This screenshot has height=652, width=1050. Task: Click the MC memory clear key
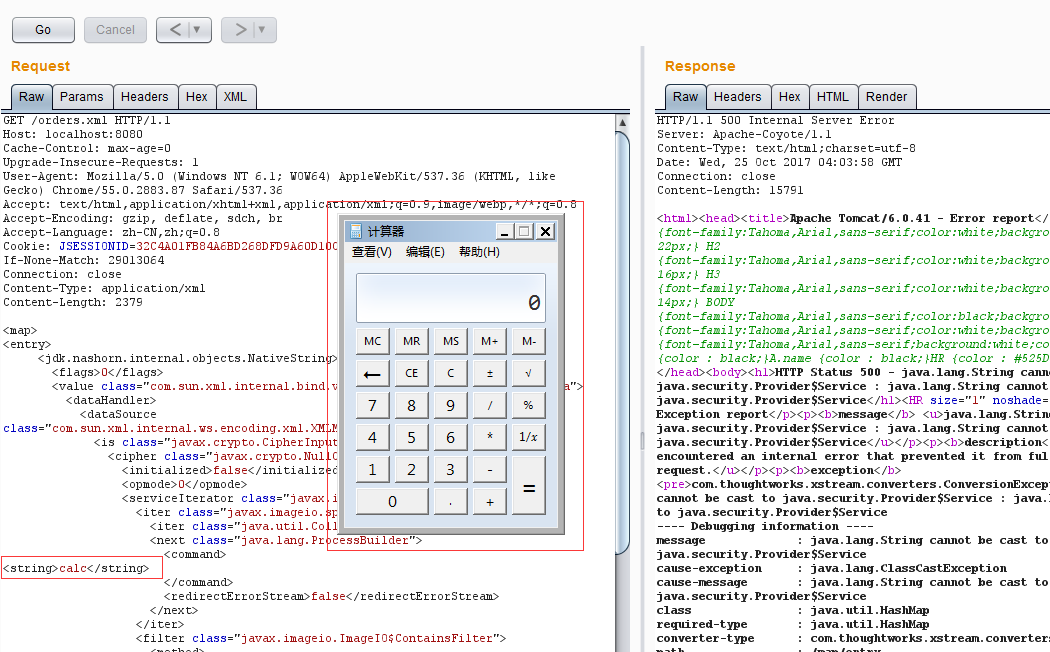372,341
